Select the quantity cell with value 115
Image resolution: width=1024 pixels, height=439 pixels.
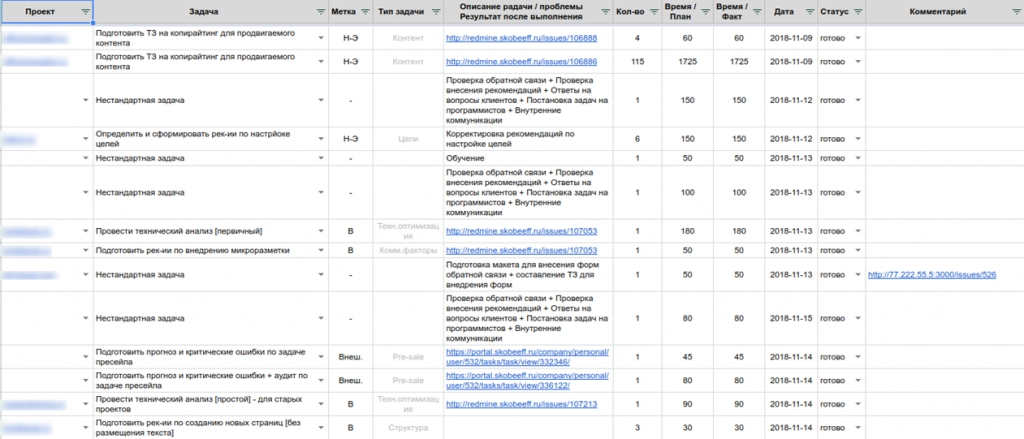pos(637,62)
